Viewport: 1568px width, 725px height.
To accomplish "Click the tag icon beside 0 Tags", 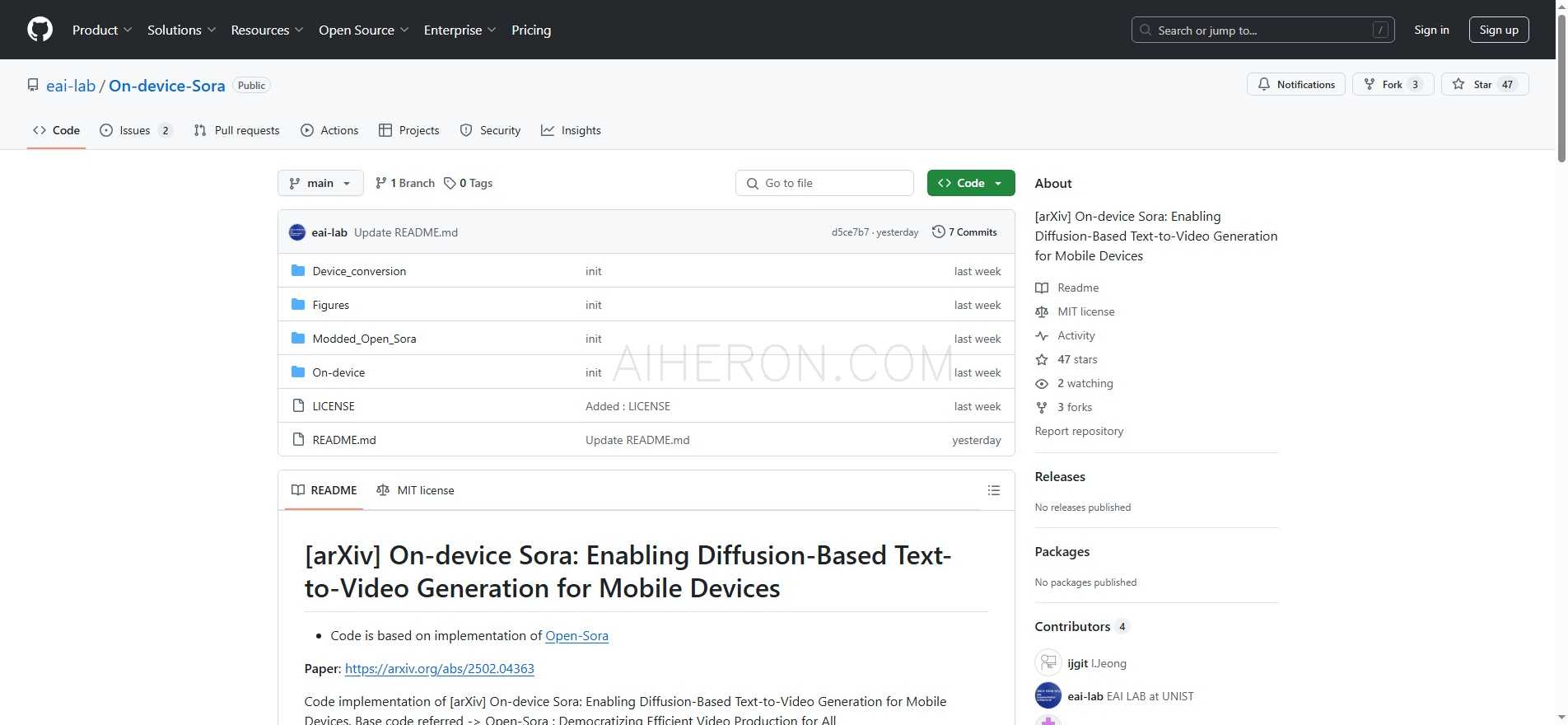I will [450, 183].
